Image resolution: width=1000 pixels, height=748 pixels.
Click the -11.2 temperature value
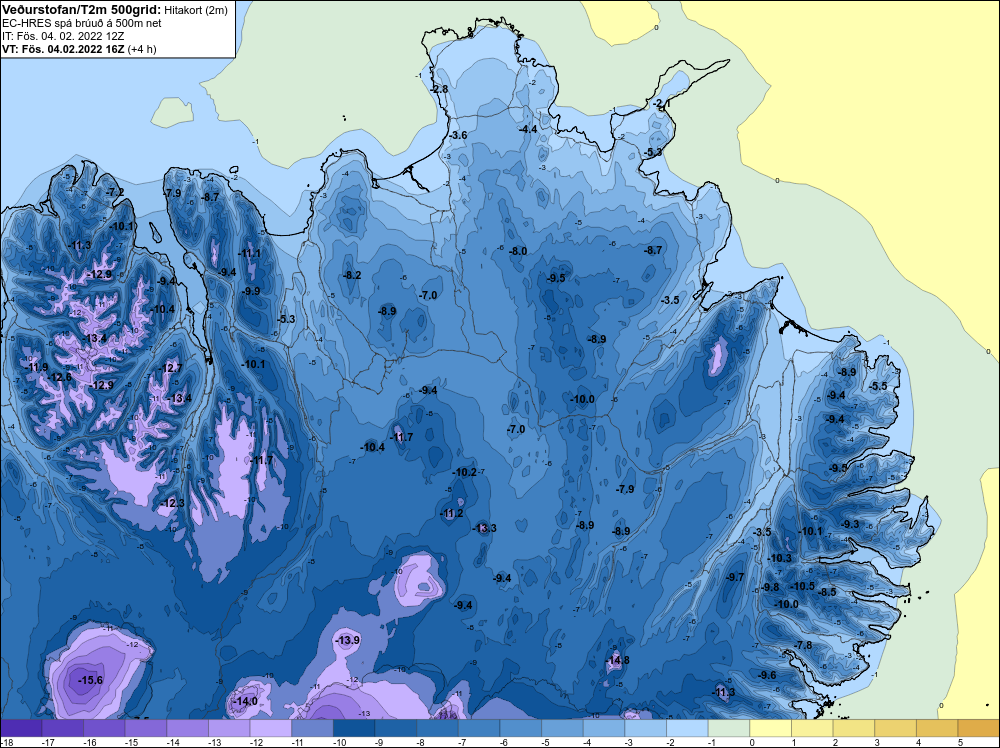[452, 513]
